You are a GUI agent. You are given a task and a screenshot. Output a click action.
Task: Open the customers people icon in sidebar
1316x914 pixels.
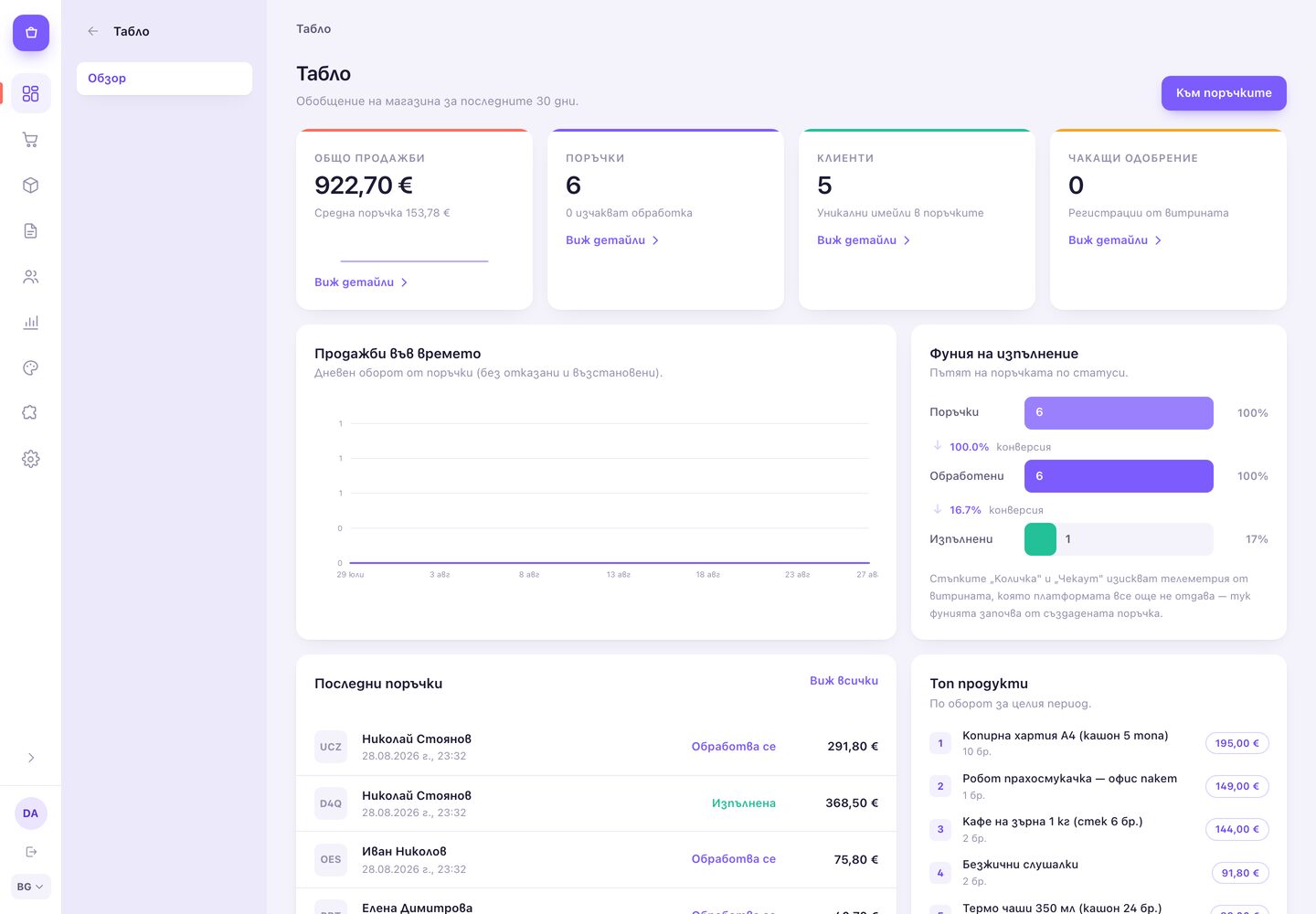point(30,277)
